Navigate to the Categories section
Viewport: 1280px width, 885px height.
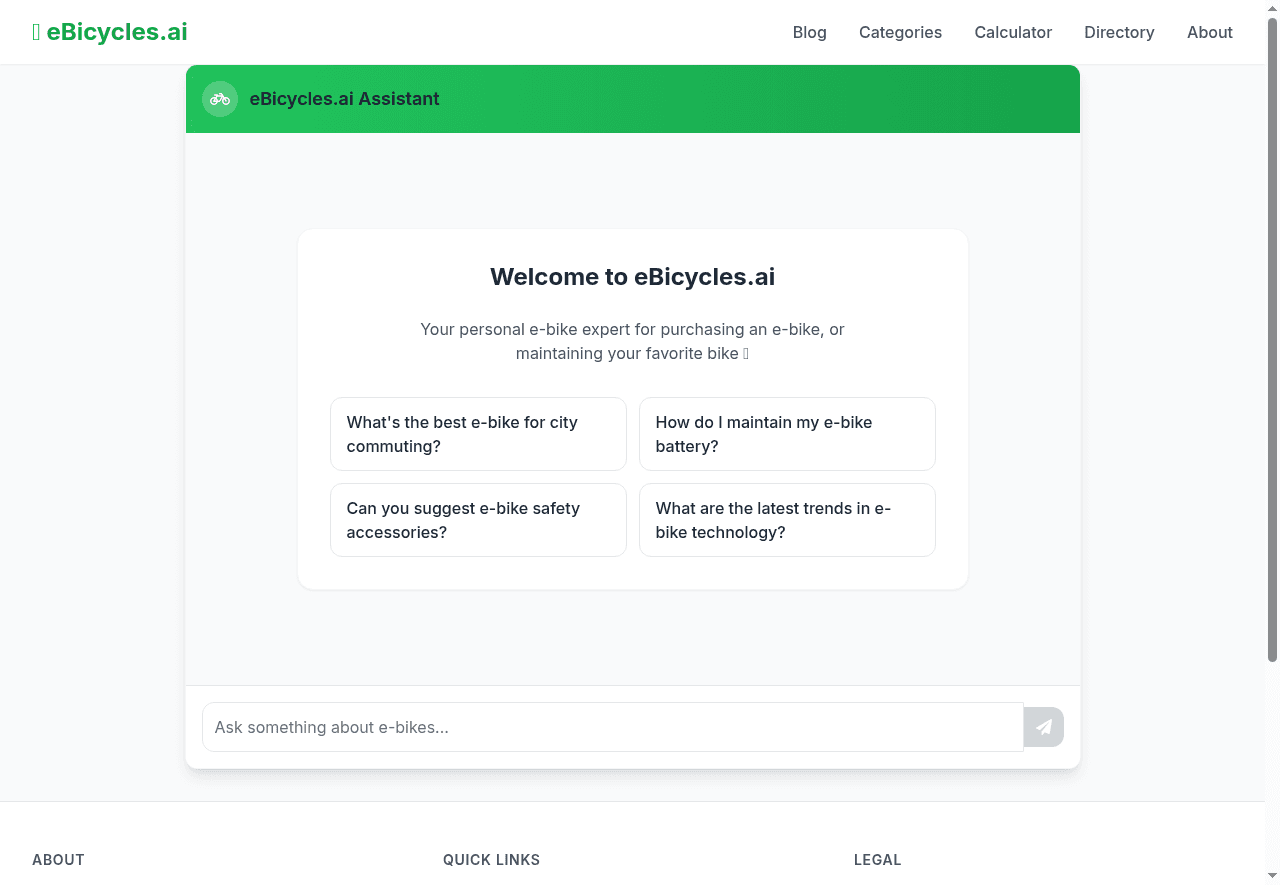click(900, 32)
